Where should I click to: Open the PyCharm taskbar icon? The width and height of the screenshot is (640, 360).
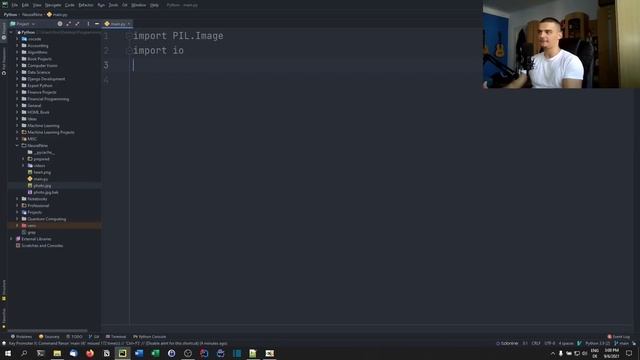click(122, 353)
